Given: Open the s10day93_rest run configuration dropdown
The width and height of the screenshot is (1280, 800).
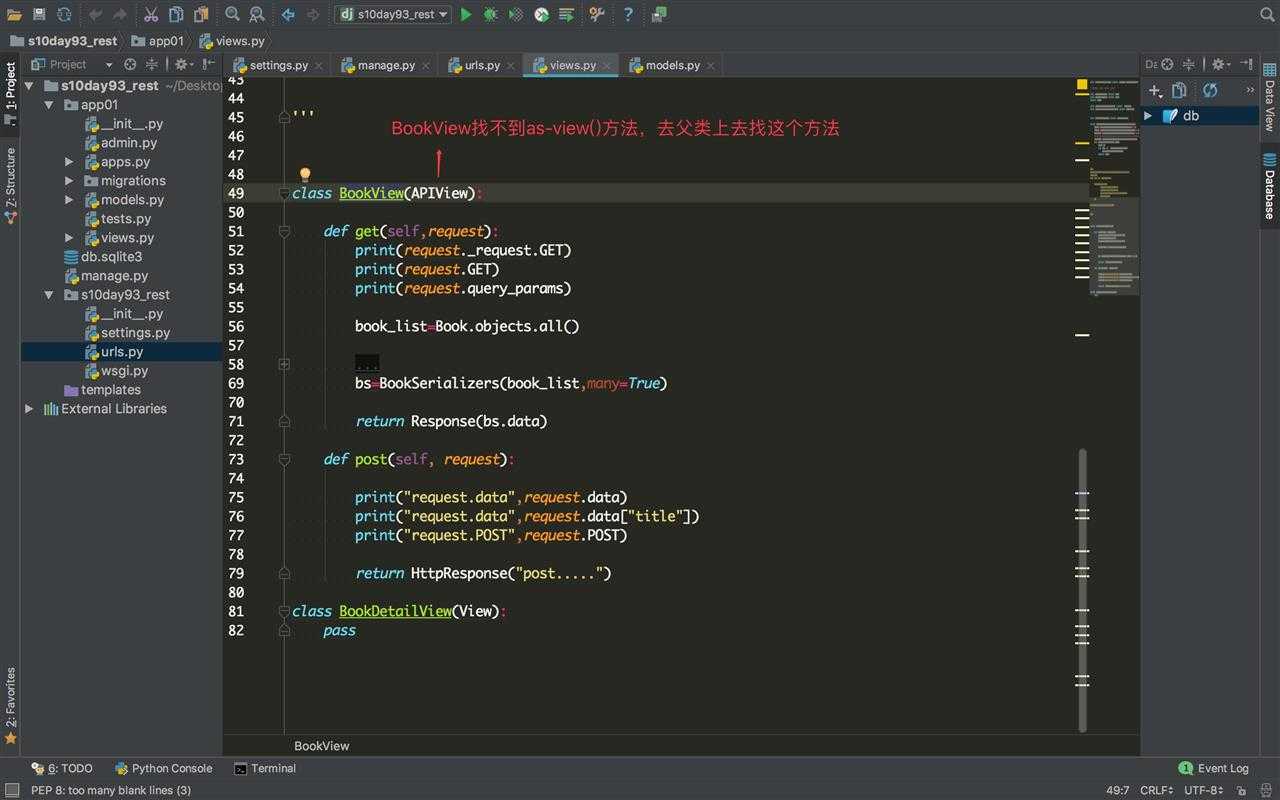Looking at the screenshot, I should click(x=393, y=14).
